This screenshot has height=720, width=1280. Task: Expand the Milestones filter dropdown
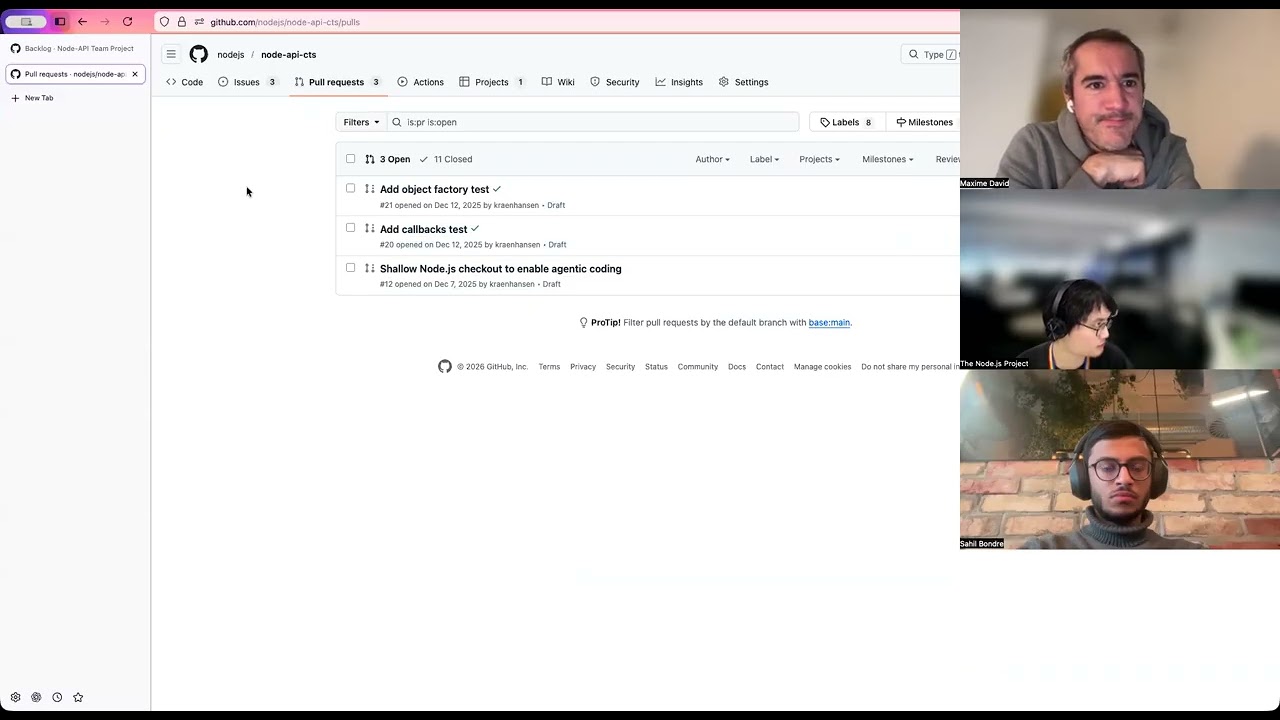coord(887,159)
